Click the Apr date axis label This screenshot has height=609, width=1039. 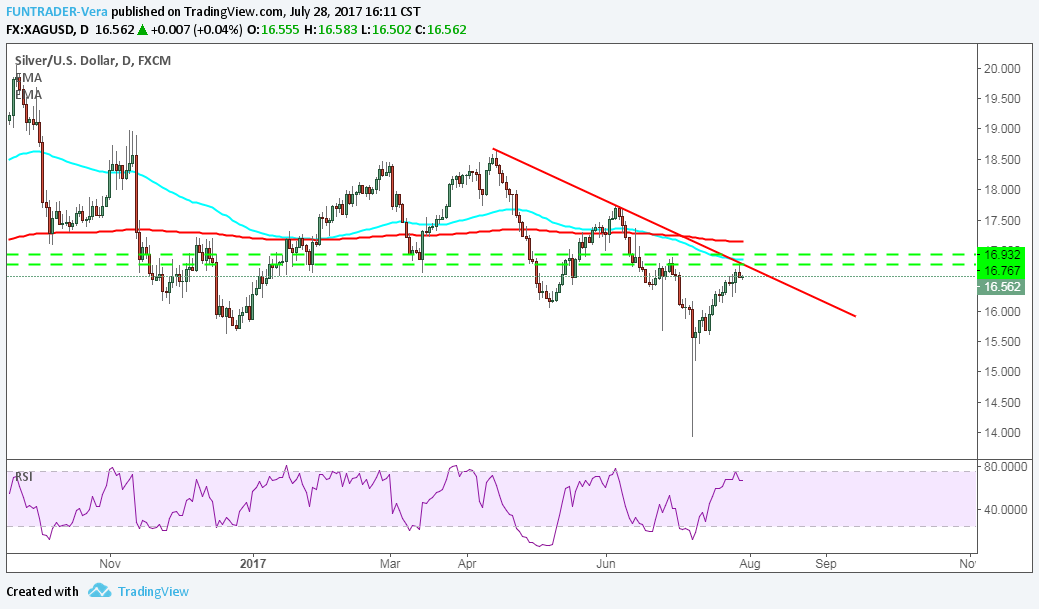pos(467,564)
